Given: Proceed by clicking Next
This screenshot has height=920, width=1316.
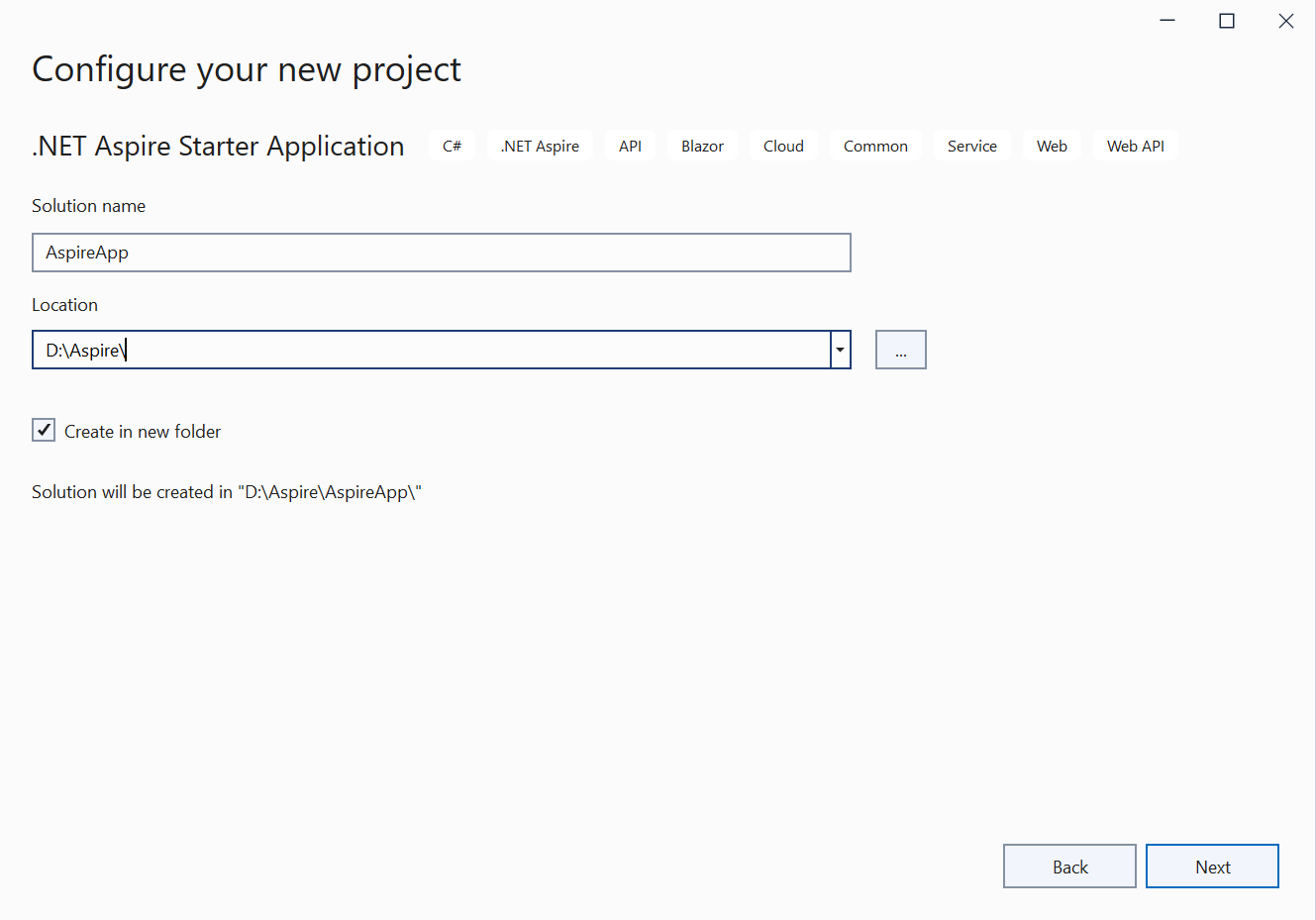Looking at the screenshot, I should click(x=1212, y=867).
